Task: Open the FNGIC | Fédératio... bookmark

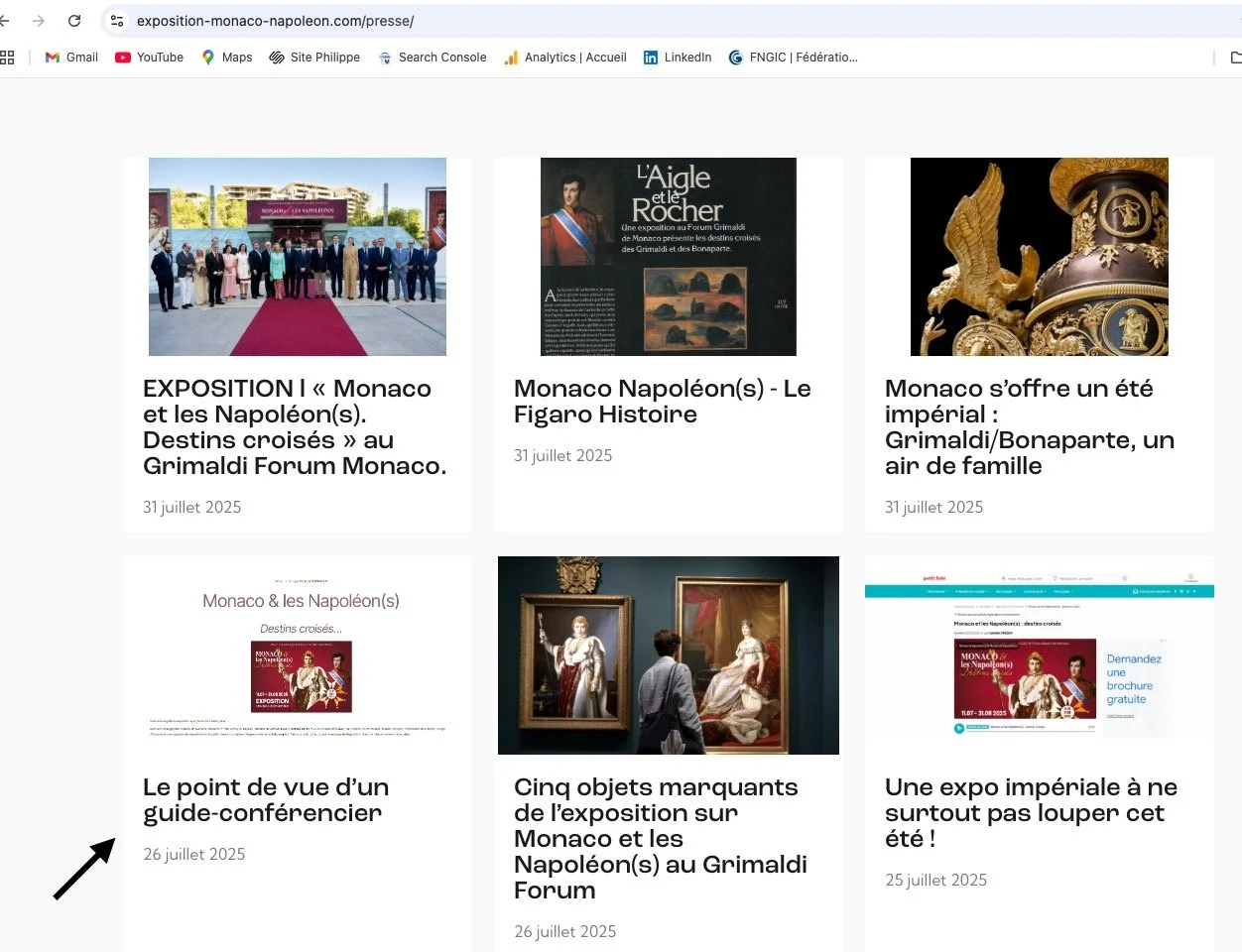Action: click(x=793, y=58)
